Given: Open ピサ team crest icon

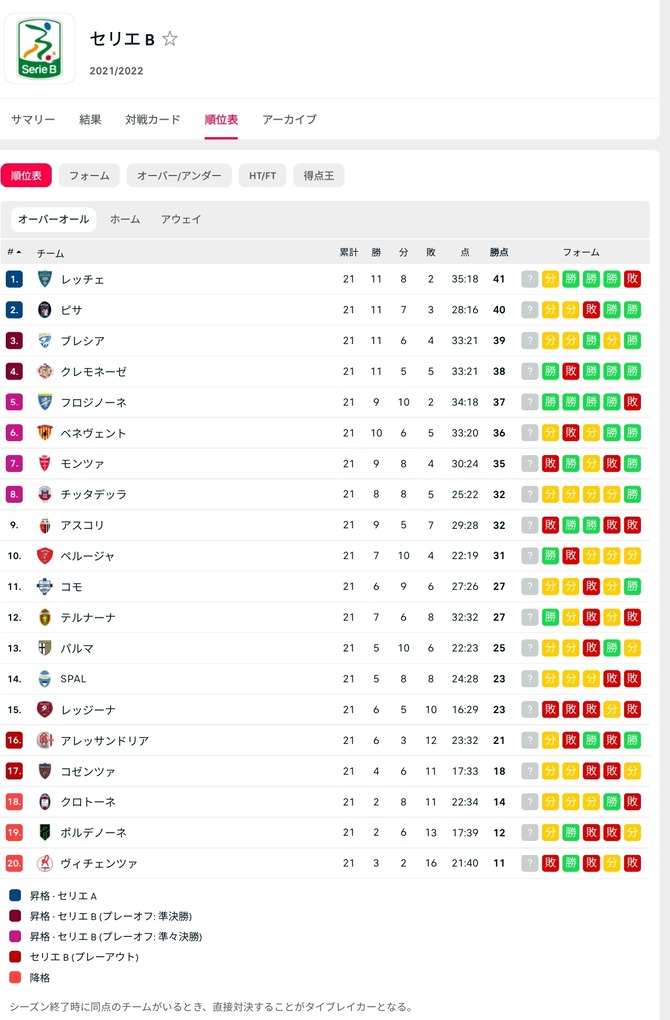Looking at the screenshot, I should 45,310.
